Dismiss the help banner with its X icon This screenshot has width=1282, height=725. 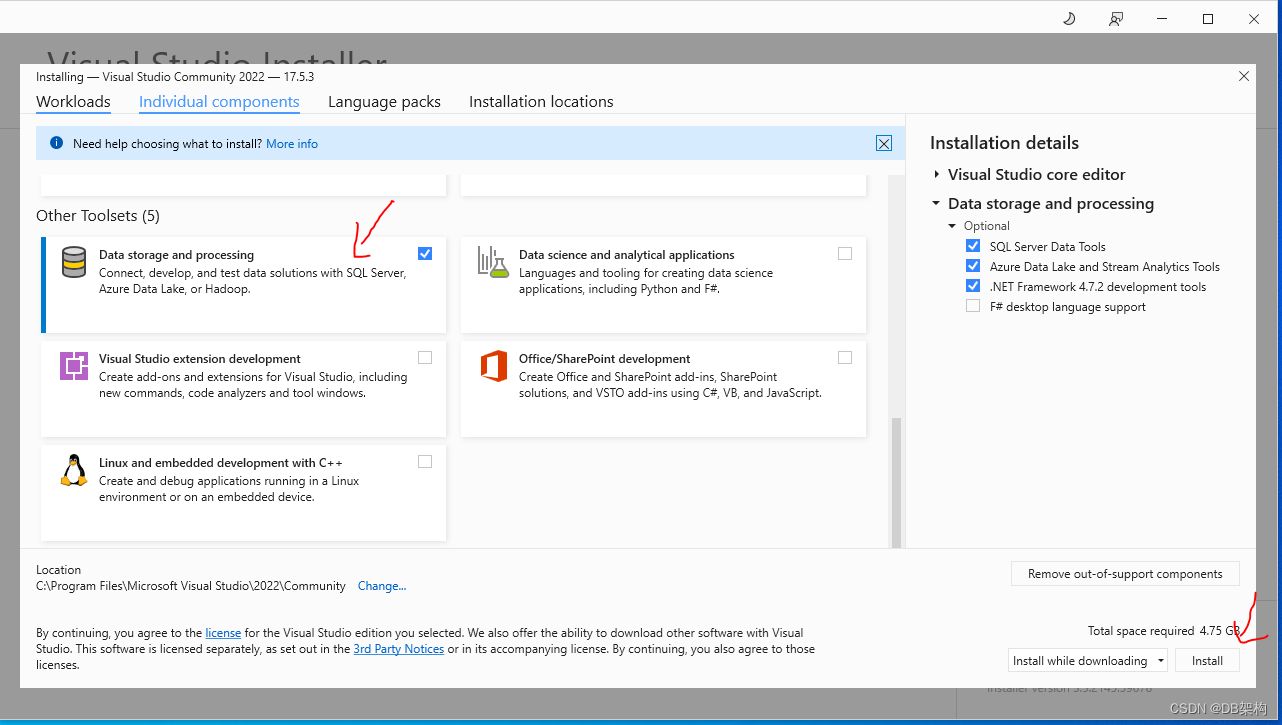pos(884,143)
